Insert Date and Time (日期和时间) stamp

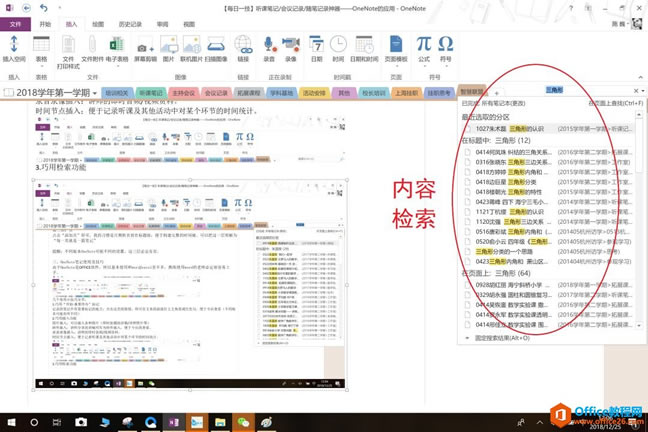[x=364, y=49]
